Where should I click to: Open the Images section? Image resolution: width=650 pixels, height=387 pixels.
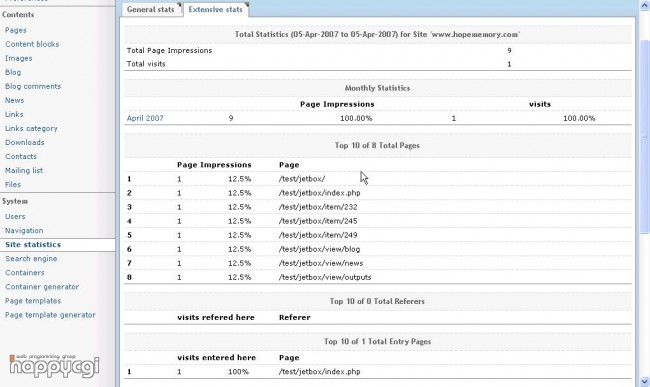19,58
